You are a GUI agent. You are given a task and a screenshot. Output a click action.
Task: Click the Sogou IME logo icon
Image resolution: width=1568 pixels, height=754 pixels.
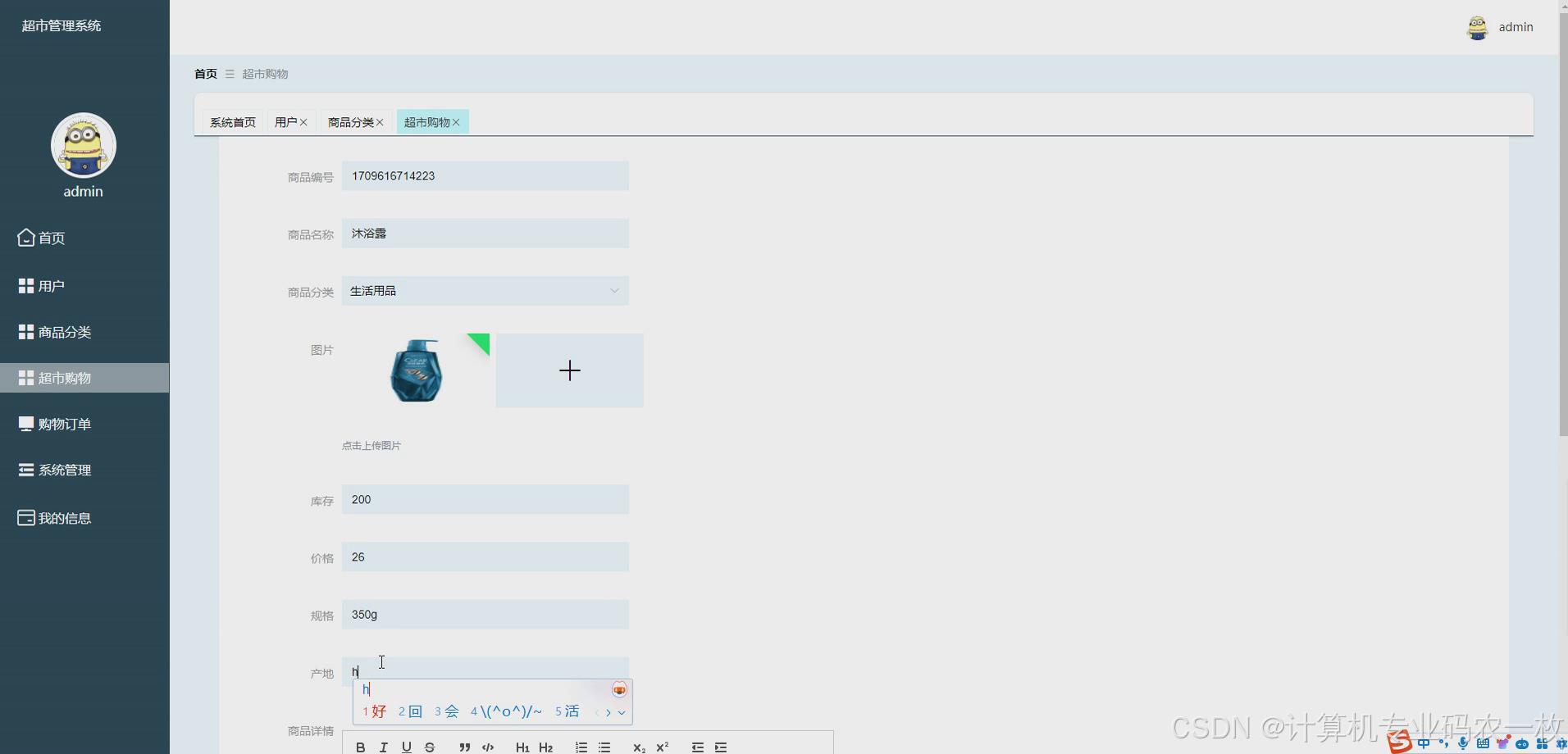1400,742
